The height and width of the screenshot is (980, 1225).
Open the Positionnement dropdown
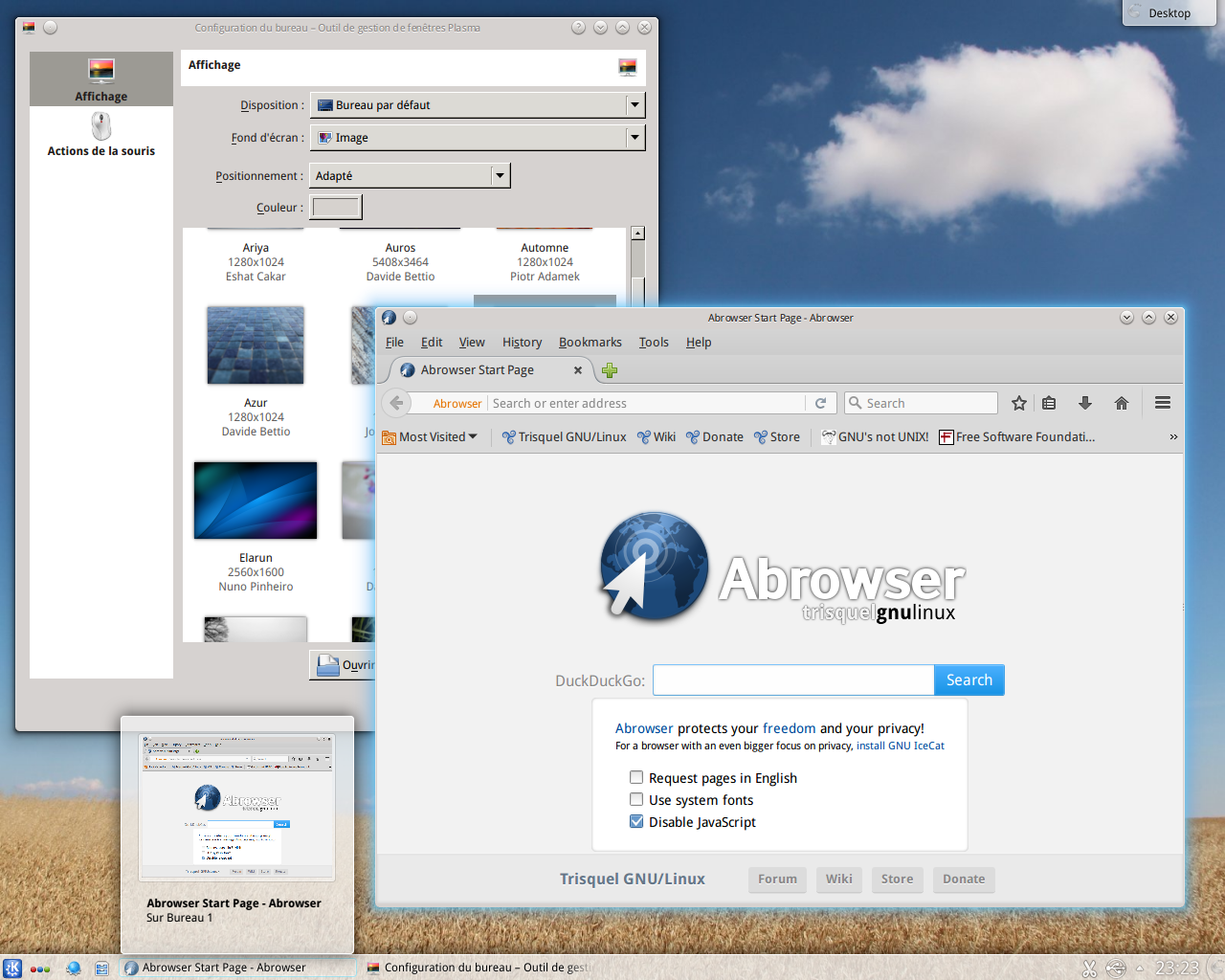[x=411, y=176]
